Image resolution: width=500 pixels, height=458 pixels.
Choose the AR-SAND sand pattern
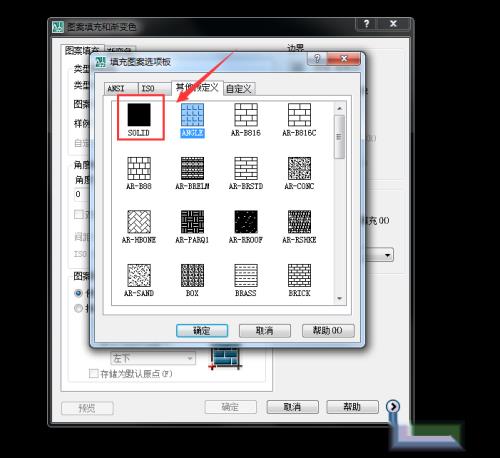(139, 275)
